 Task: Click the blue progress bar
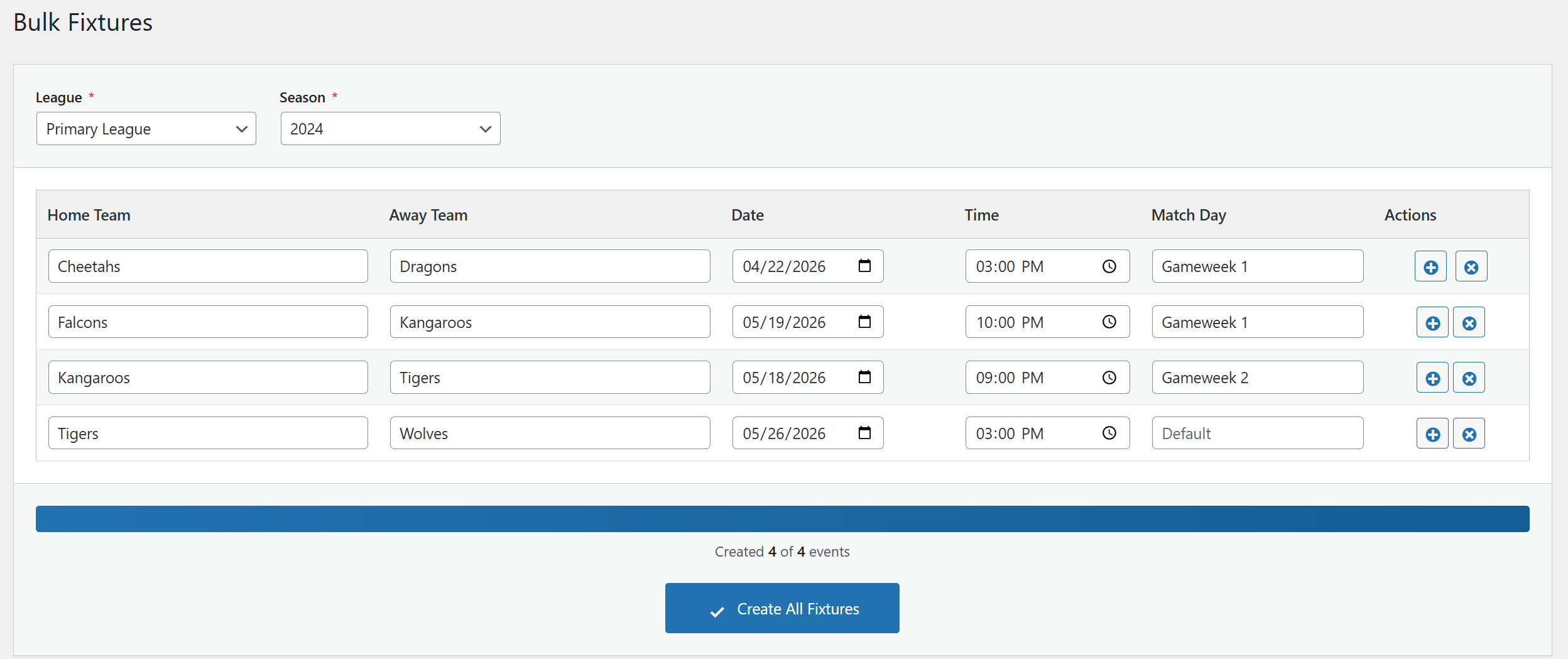coord(782,519)
